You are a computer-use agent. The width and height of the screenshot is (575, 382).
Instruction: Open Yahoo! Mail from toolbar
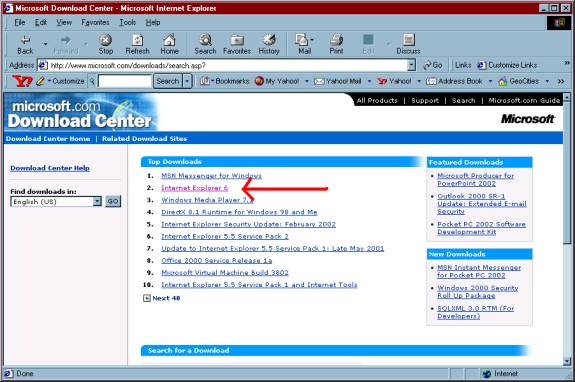(338, 81)
